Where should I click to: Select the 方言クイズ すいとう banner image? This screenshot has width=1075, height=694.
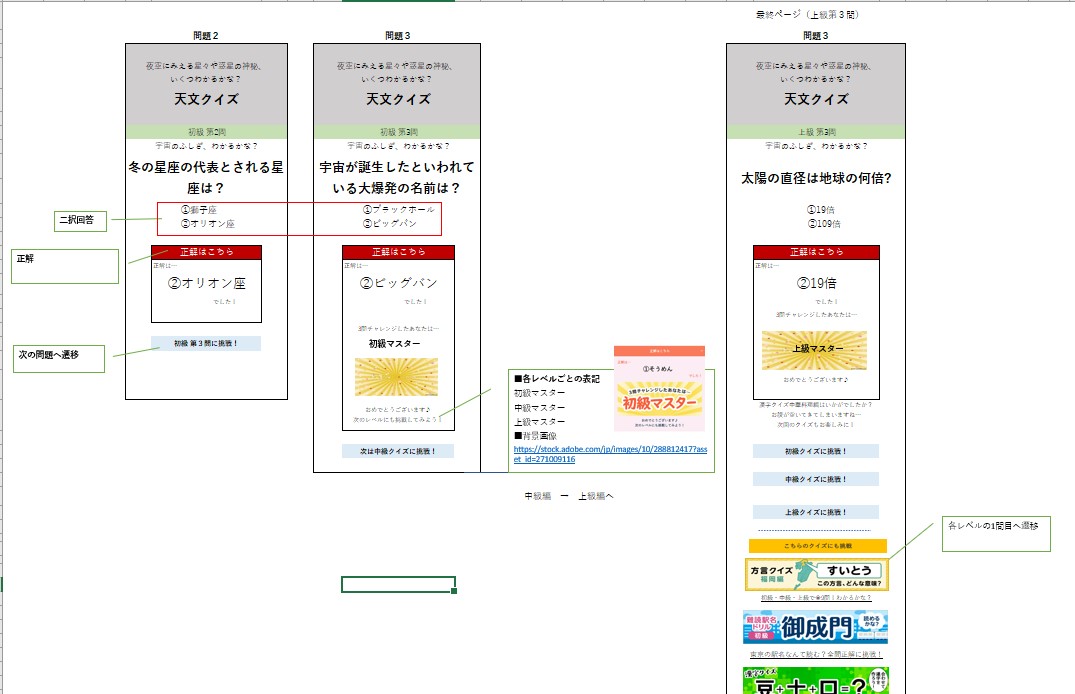pos(815,574)
